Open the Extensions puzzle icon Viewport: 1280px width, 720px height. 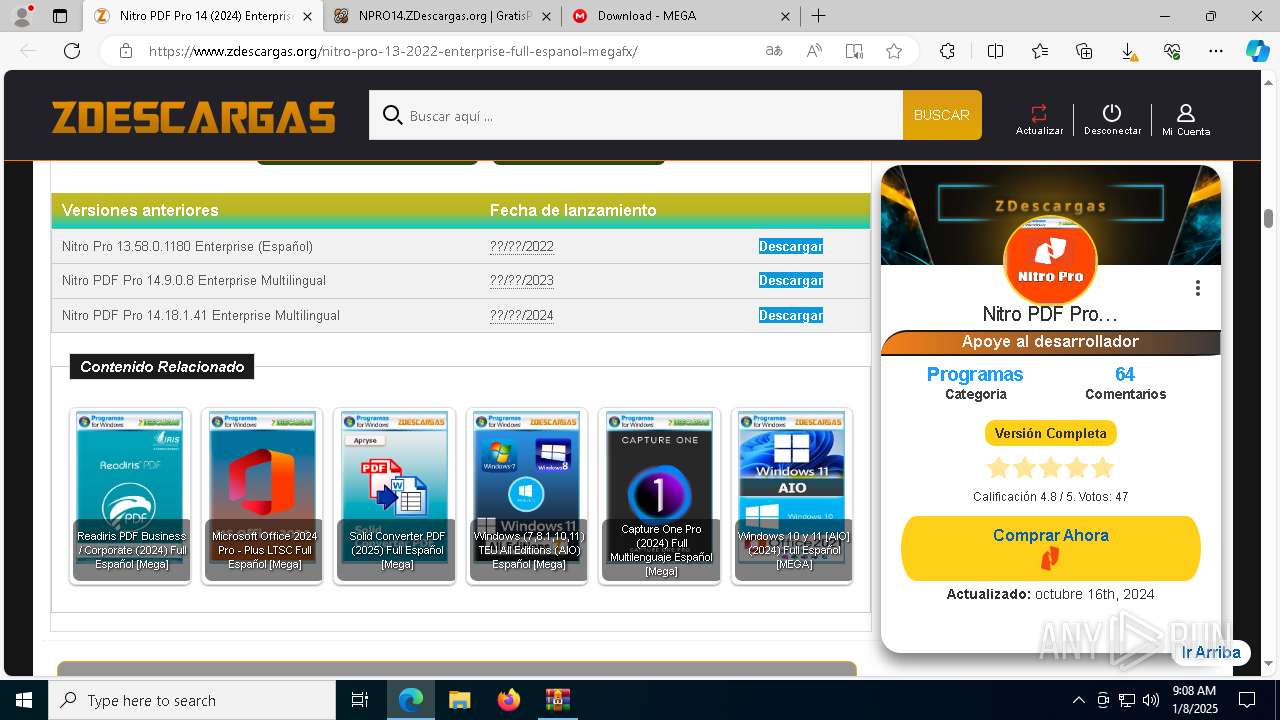(x=947, y=51)
